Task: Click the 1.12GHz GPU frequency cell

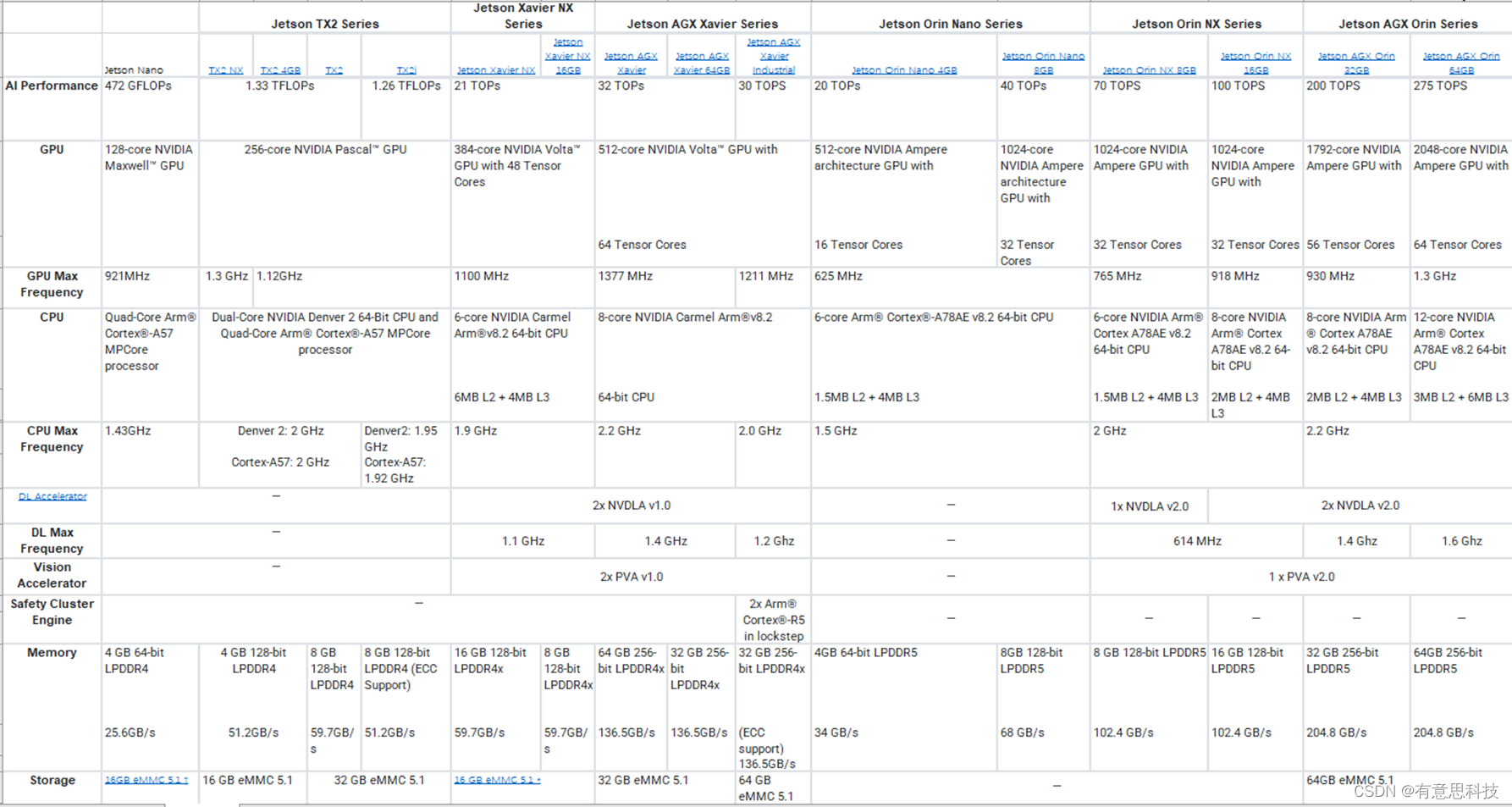Action: pos(279,276)
